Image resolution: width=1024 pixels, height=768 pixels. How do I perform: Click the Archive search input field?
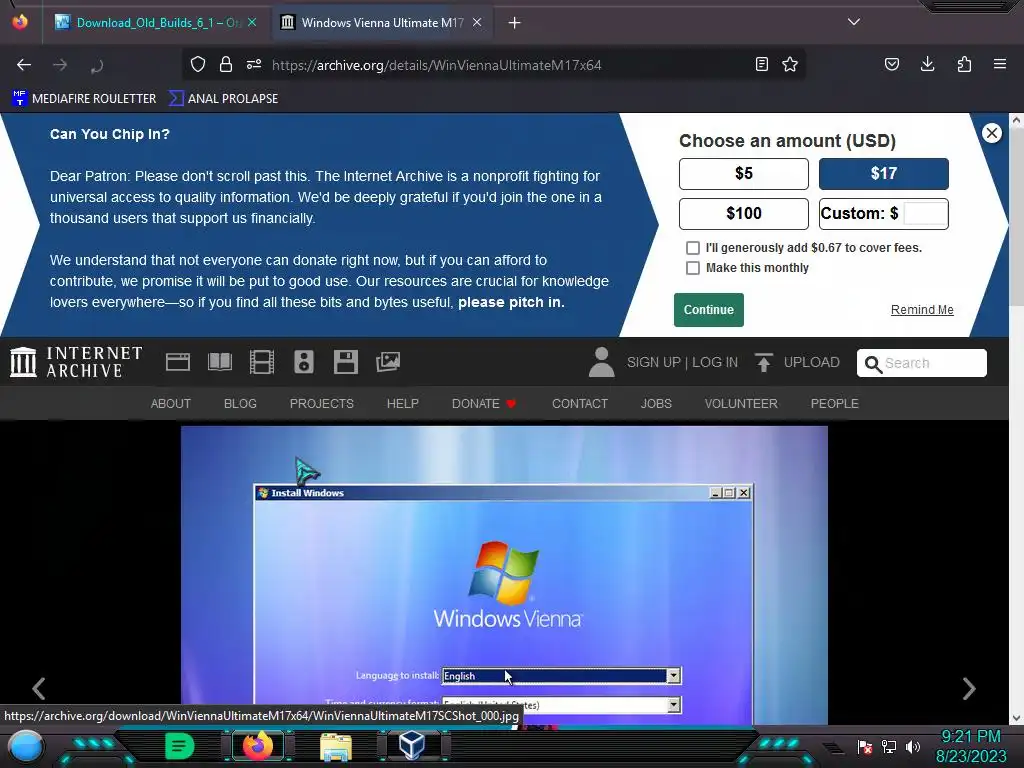click(921, 363)
